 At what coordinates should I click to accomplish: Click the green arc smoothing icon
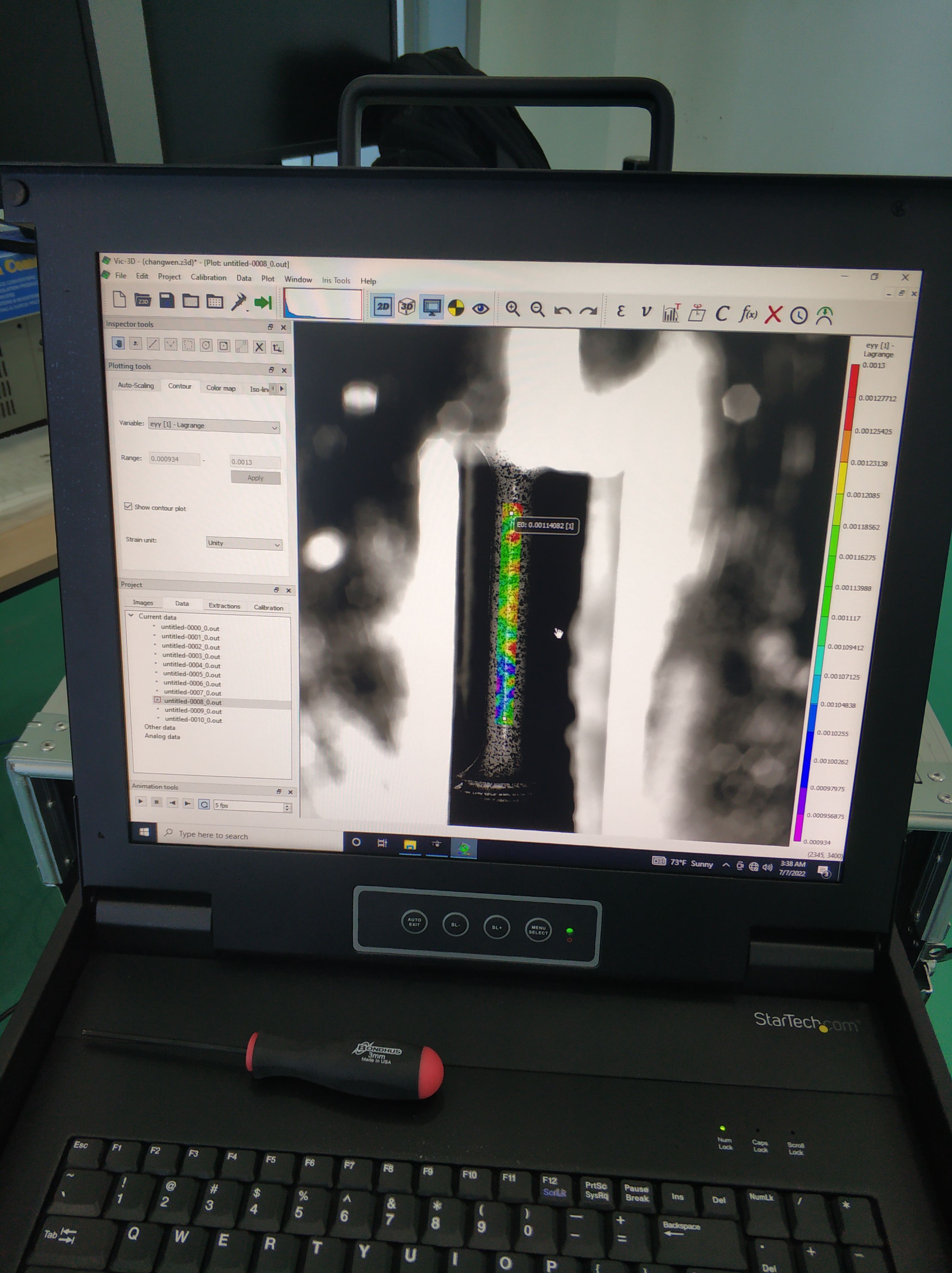[824, 315]
